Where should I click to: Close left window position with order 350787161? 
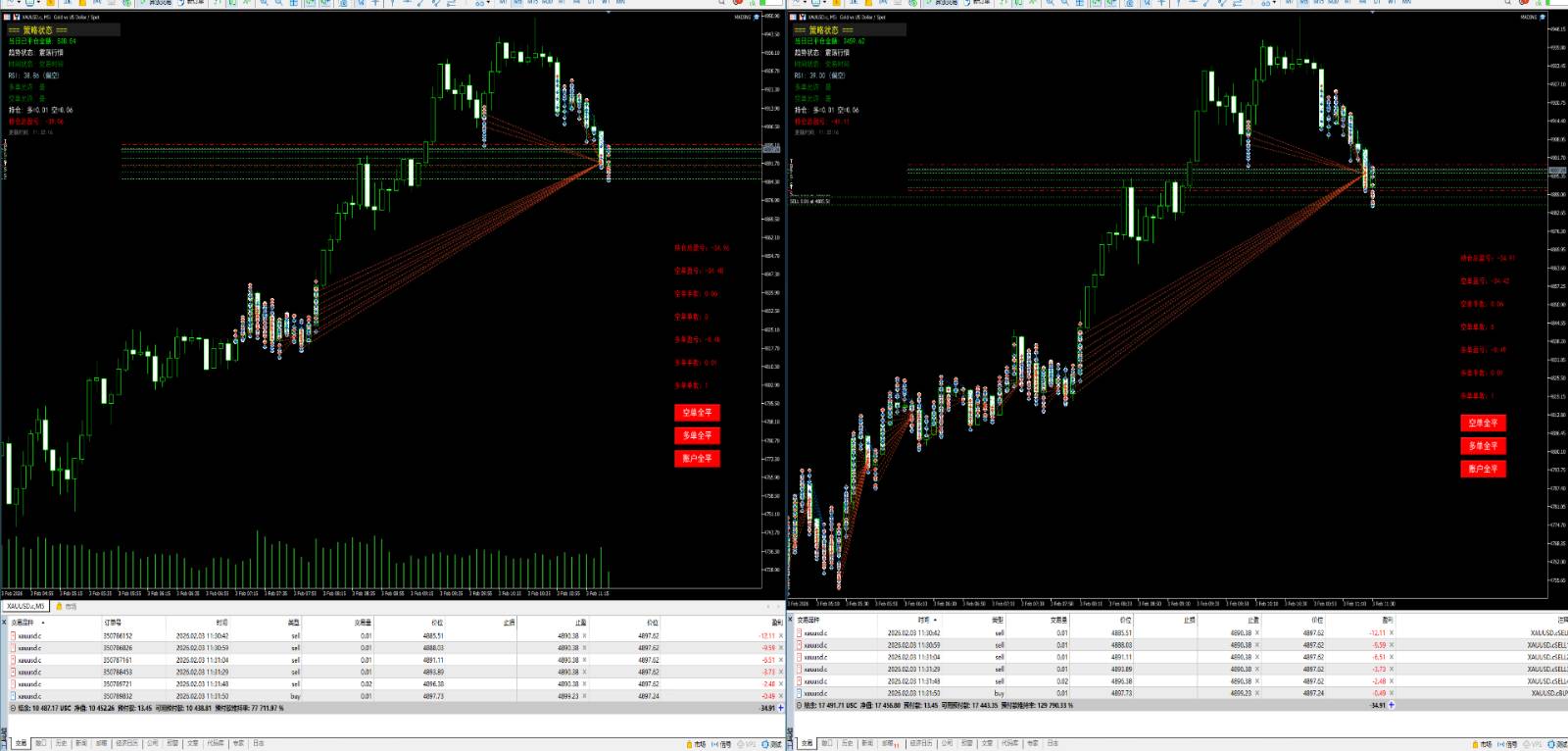pyautogui.click(x=781, y=660)
